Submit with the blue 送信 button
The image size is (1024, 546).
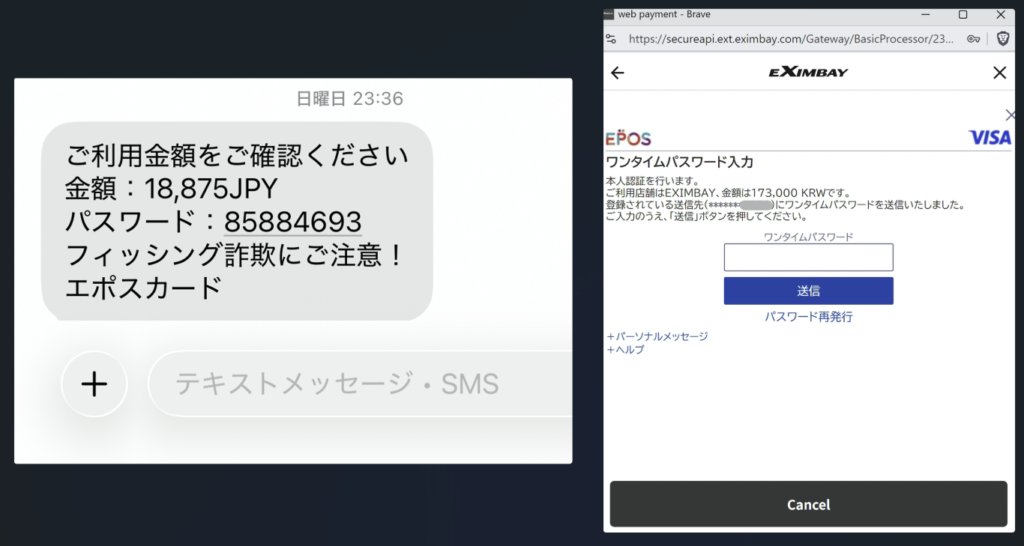(808, 291)
